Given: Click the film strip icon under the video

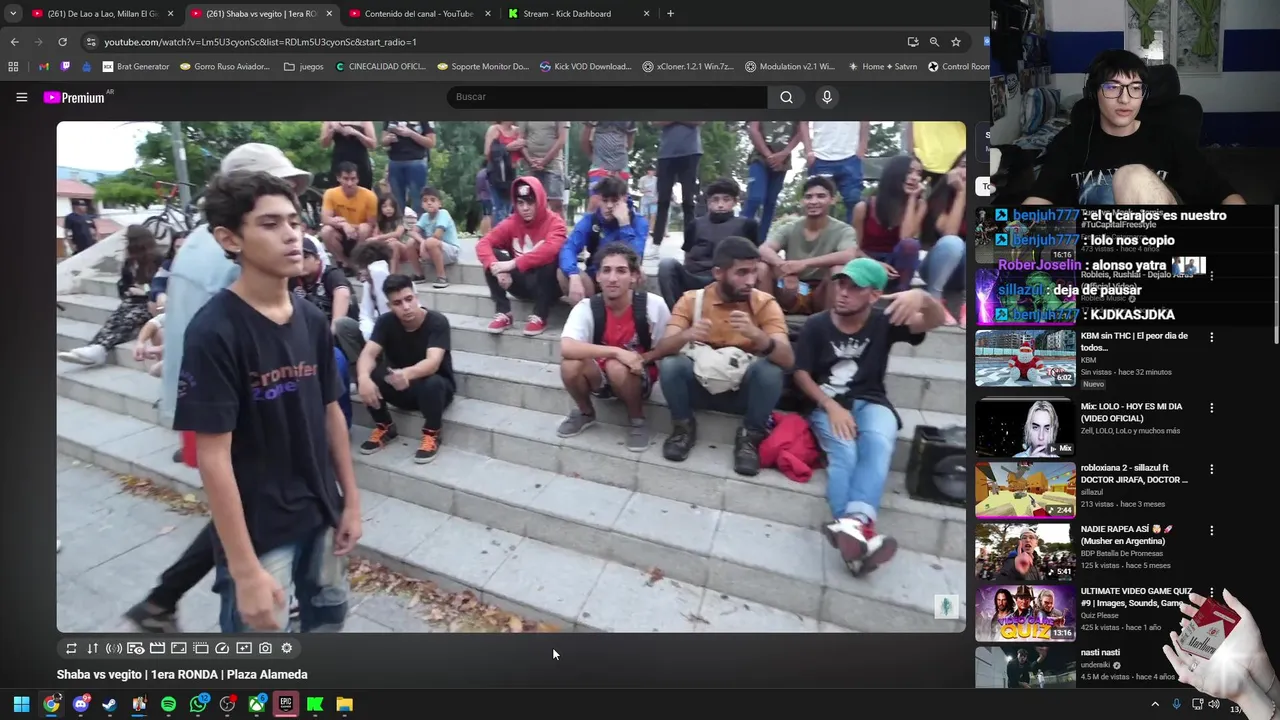Looking at the screenshot, I should [200, 648].
